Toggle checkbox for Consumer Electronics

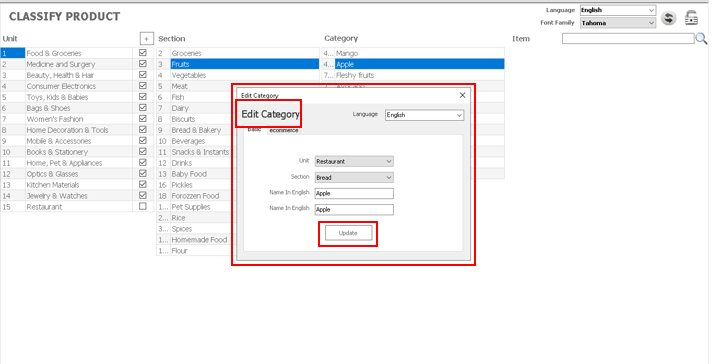pos(142,86)
